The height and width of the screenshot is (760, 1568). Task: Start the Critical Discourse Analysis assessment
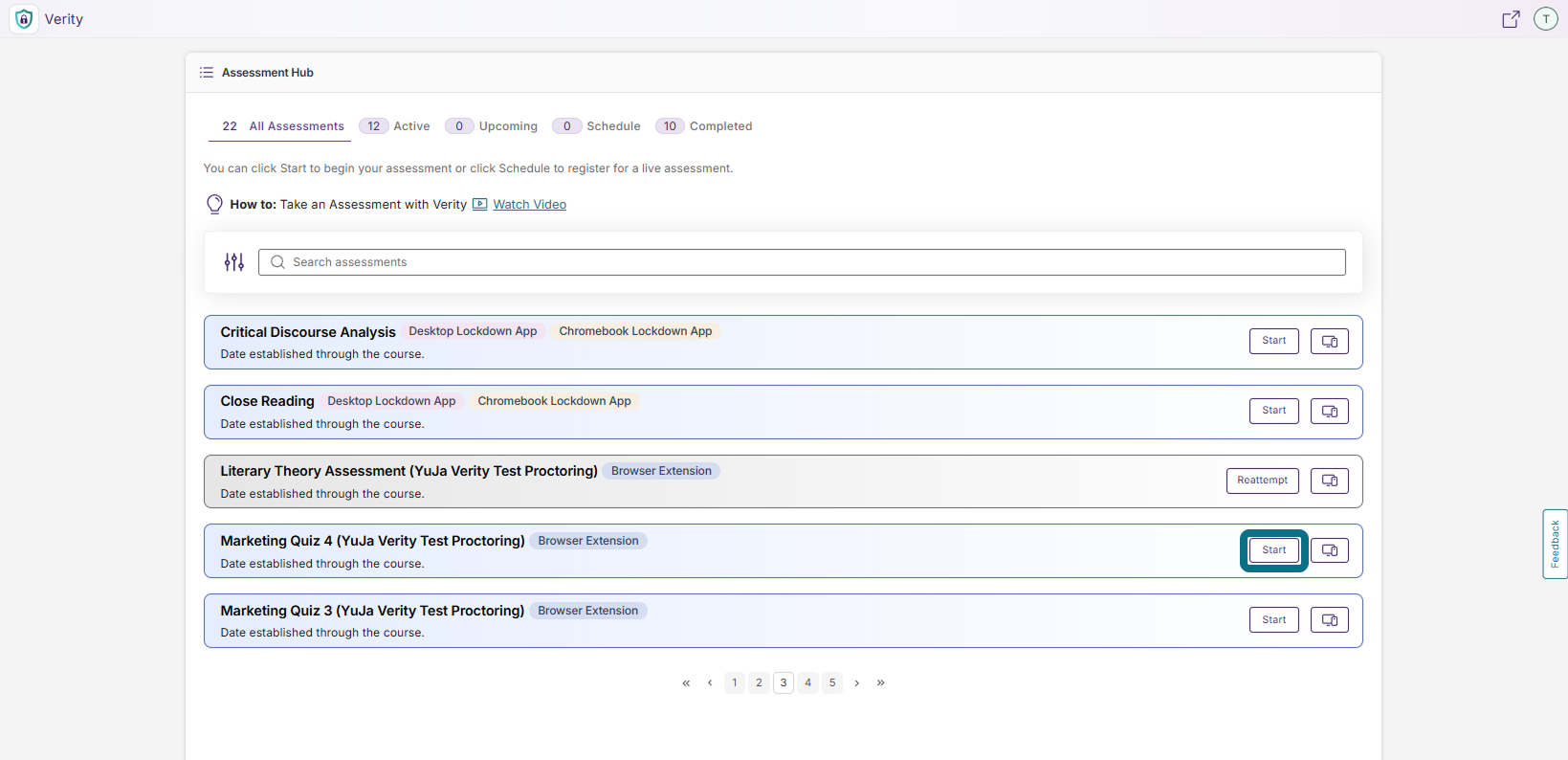pyautogui.click(x=1274, y=342)
